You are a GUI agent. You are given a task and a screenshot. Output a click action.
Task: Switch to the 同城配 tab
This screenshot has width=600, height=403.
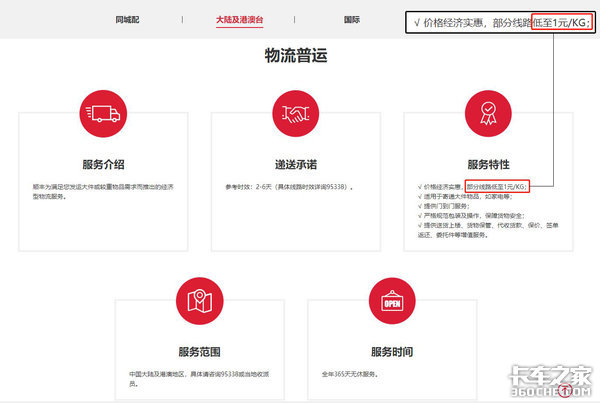[x=127, y=20]
